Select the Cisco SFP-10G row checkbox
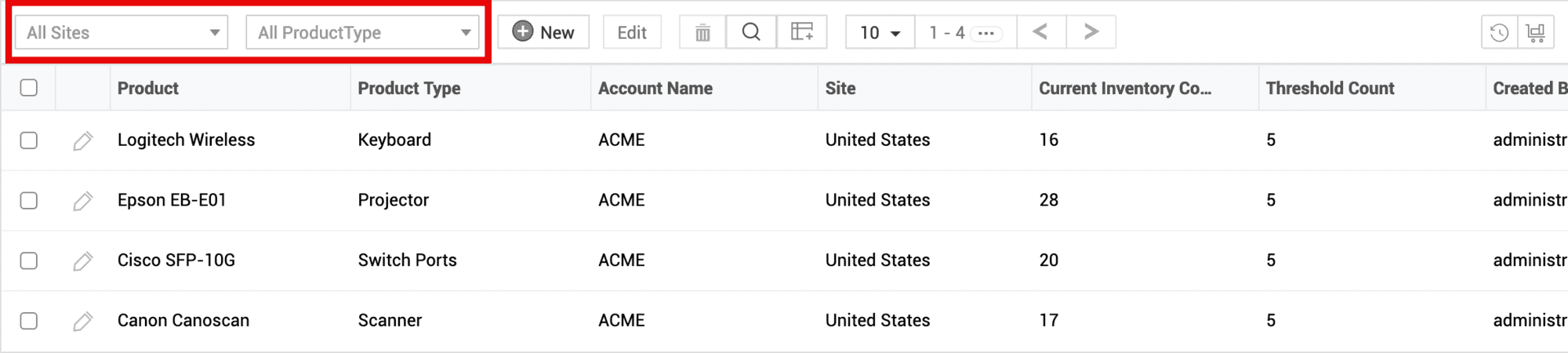1568x353 pixels. (29, 260)
